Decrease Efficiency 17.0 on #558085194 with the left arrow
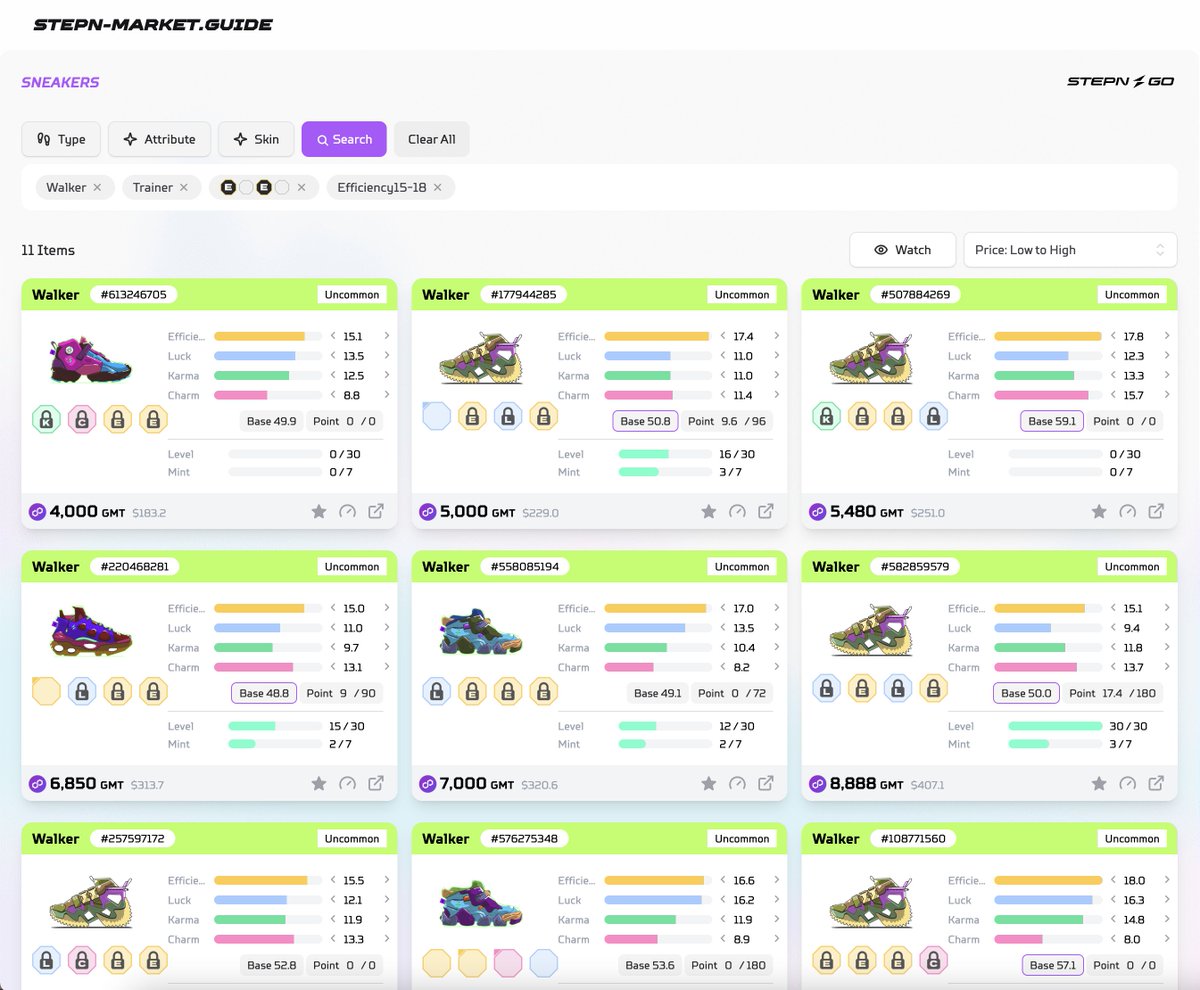Viewport: 1200px width, 990px height. pos(722,608)
